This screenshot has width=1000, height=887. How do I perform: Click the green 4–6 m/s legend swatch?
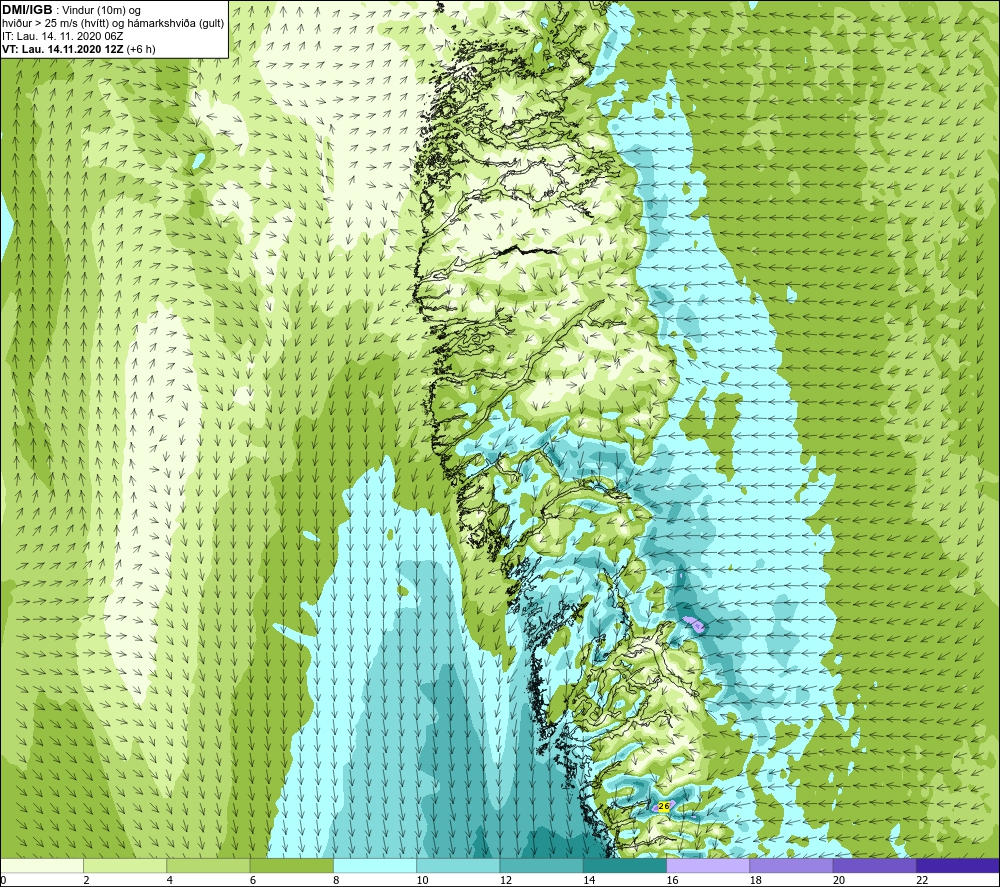208,865
